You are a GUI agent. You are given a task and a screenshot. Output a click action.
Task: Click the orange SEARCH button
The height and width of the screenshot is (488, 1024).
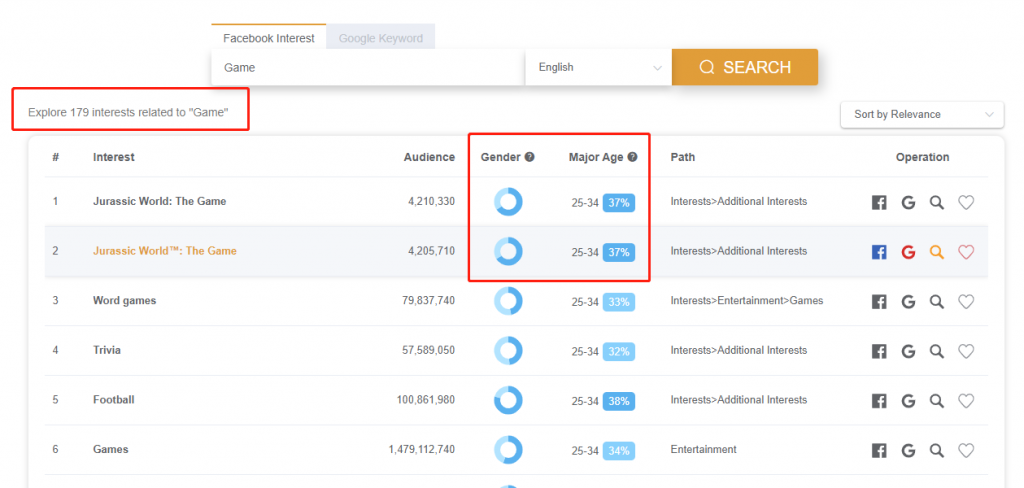pyautogui.click(x=744, y=67)
